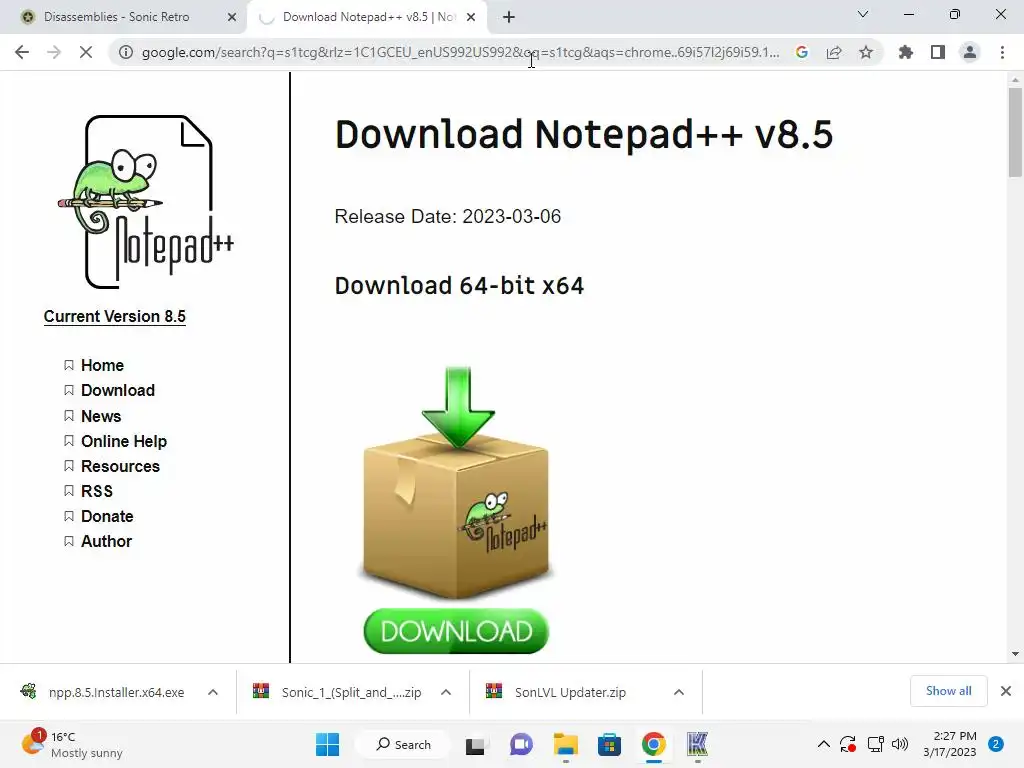Viewport: 1024px width, 768px height.
Task: Open Chrome's three-dot menu
Action: pos(1002,52)
